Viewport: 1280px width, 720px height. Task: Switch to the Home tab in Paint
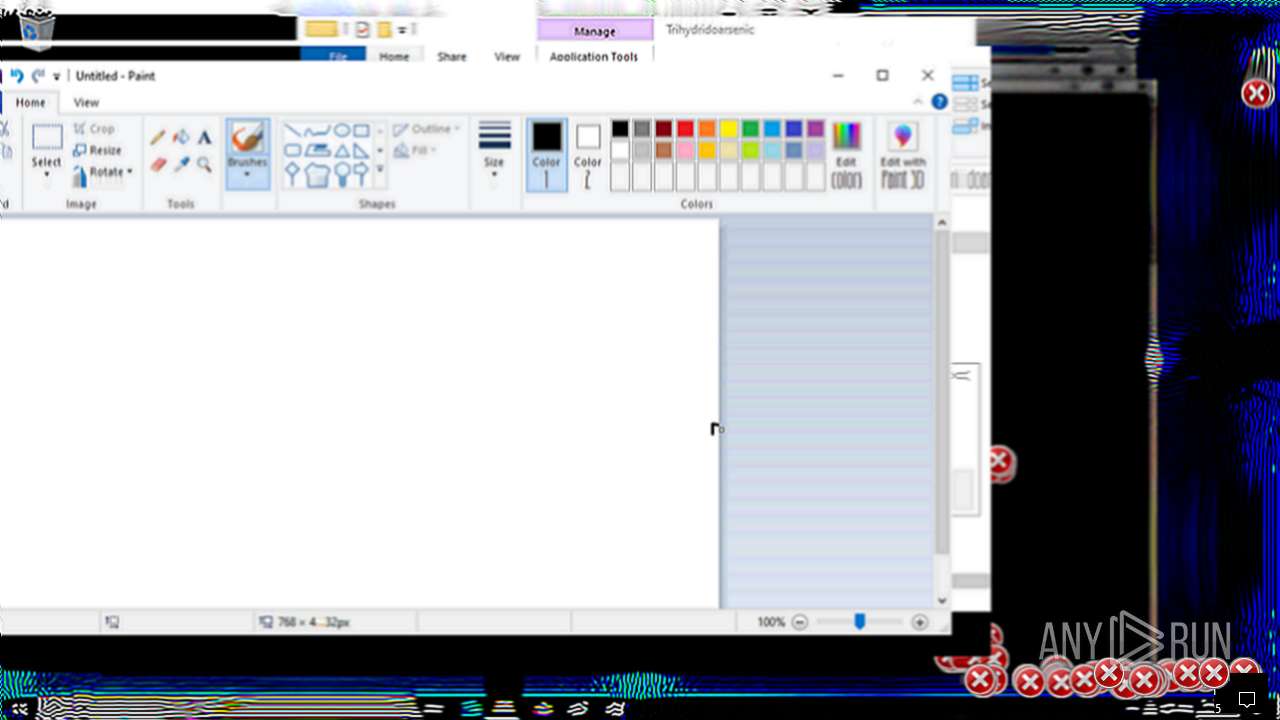pos(30,102)
